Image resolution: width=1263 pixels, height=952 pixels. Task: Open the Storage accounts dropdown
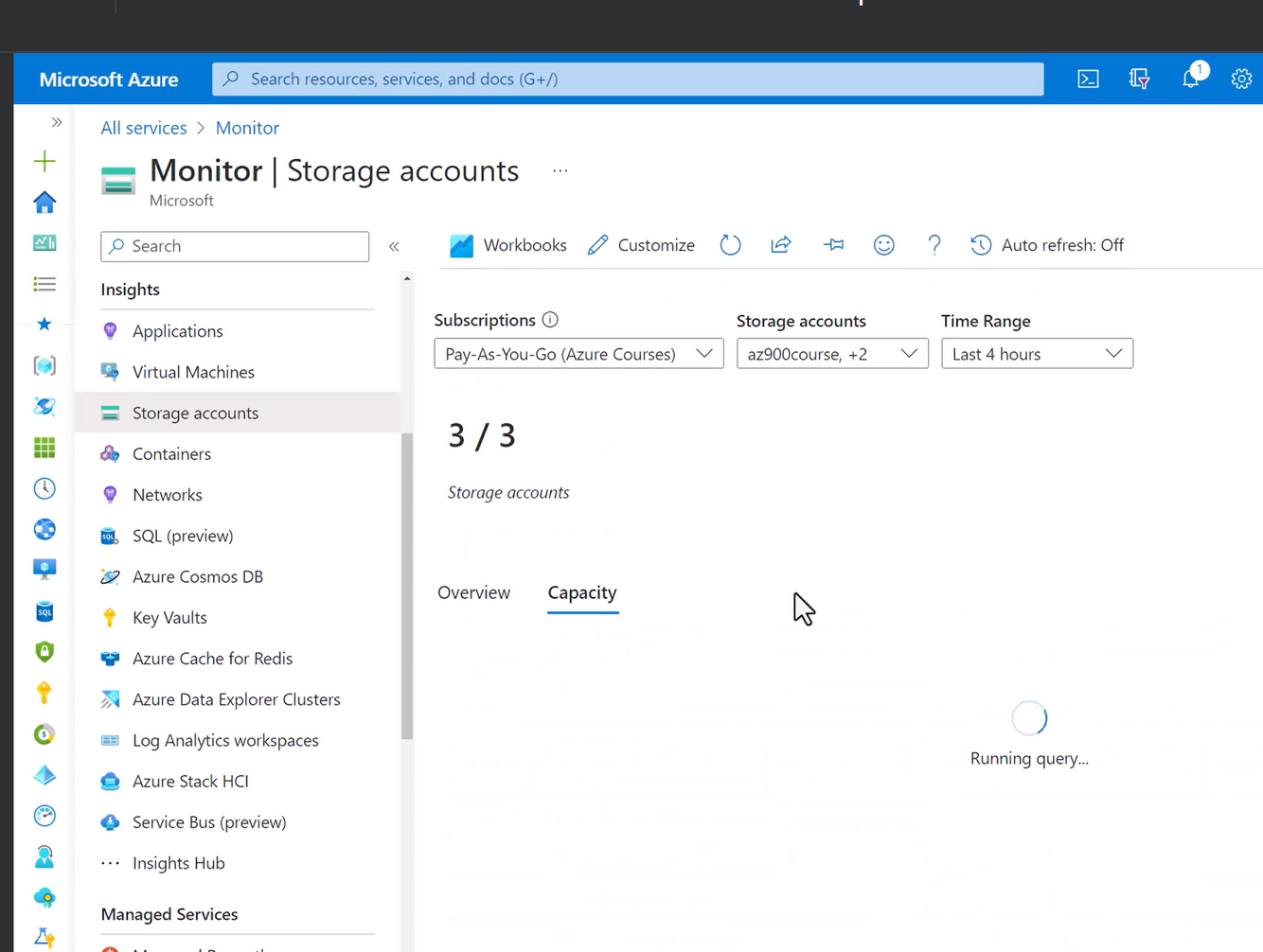832,354
